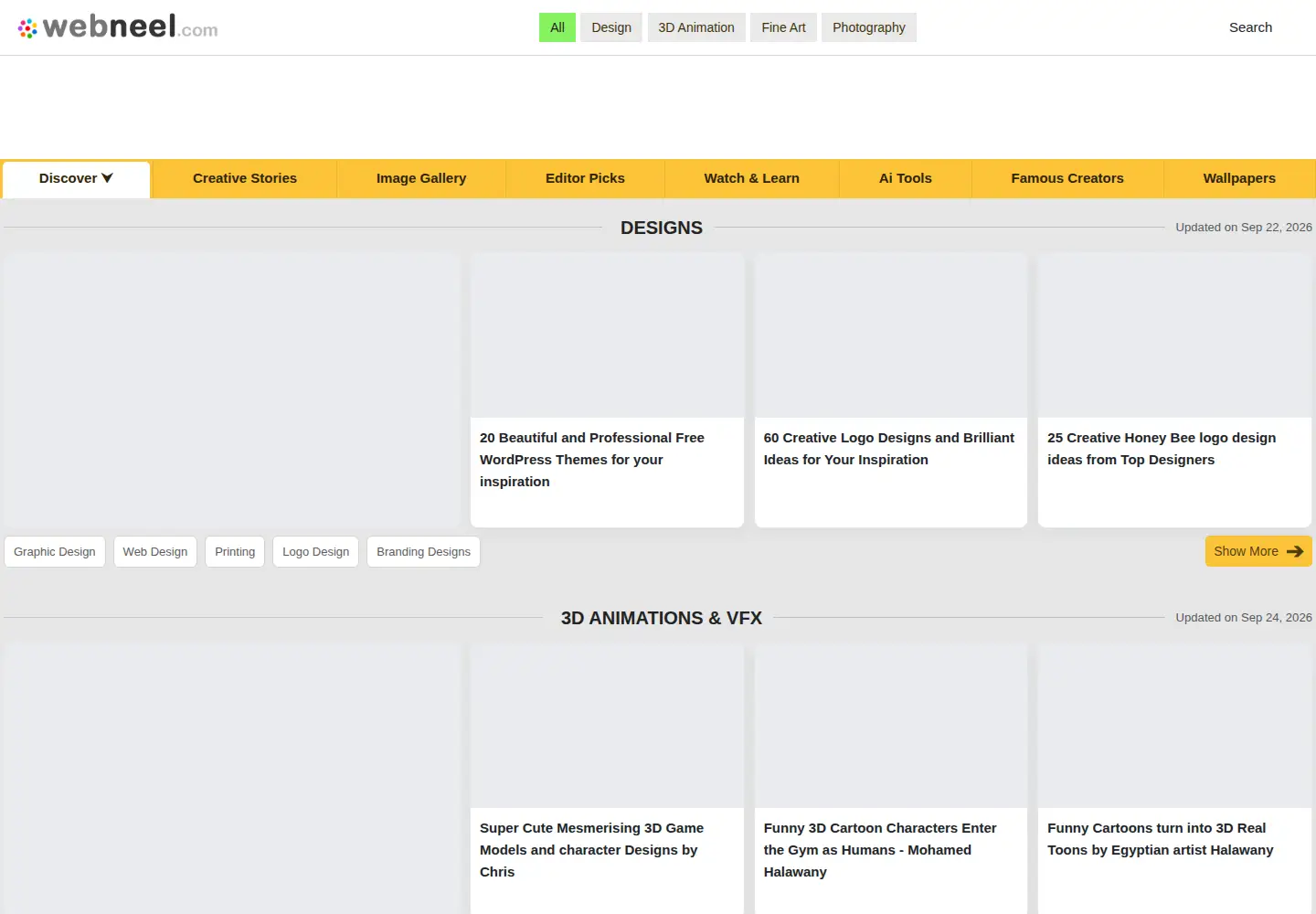Open the Search link
The width and height of the screenshot is (1316, 914).
(1250, 27)
